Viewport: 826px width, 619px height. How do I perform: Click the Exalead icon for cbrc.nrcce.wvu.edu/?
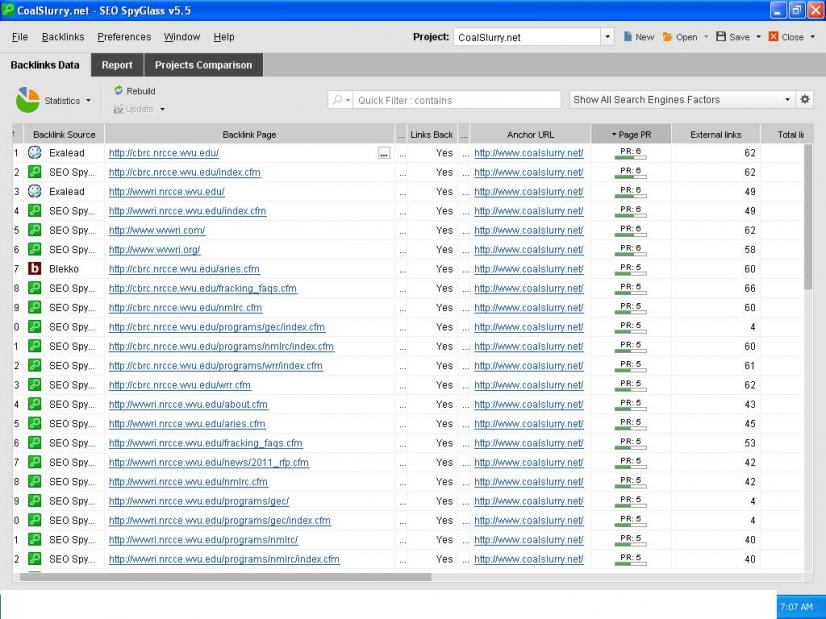coord(35,153)
